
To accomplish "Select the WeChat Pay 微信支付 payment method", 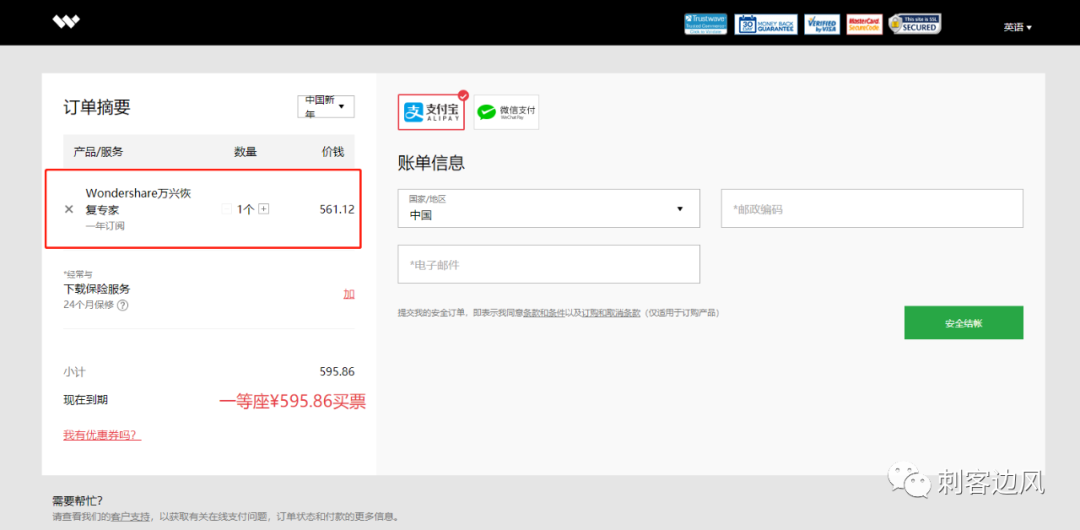I will tap(506, 112).
